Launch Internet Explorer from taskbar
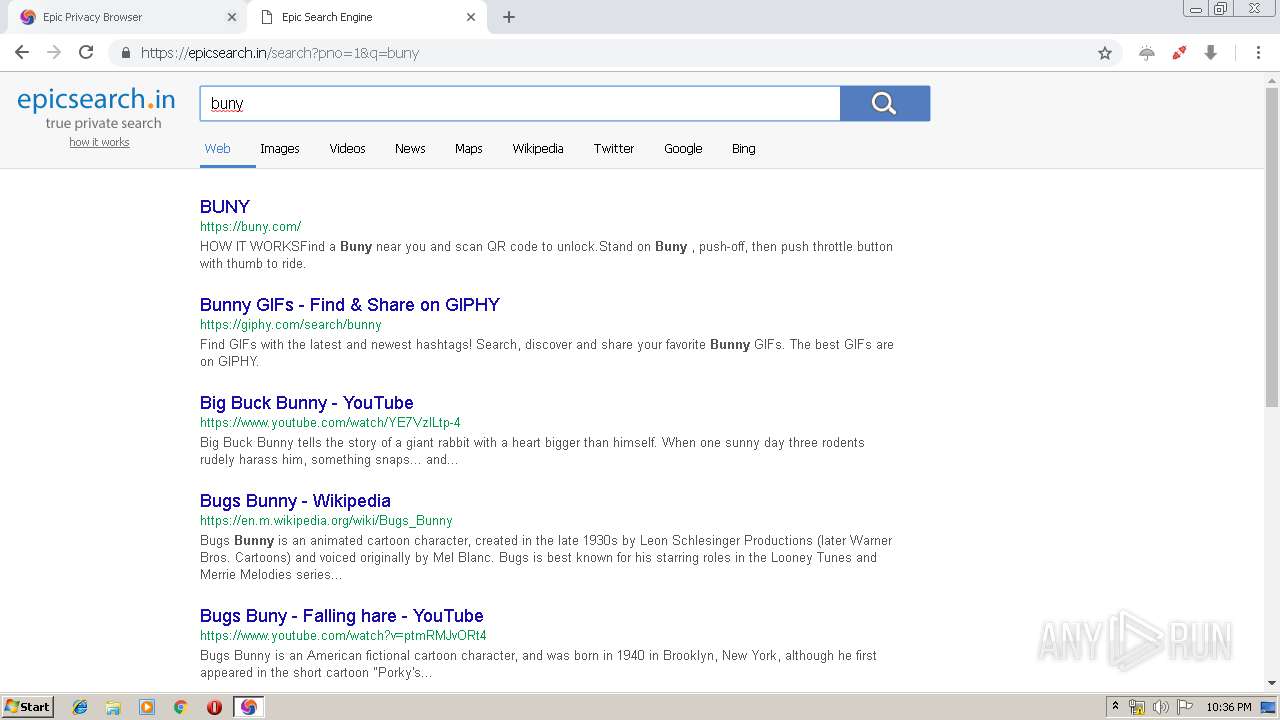 80,707
